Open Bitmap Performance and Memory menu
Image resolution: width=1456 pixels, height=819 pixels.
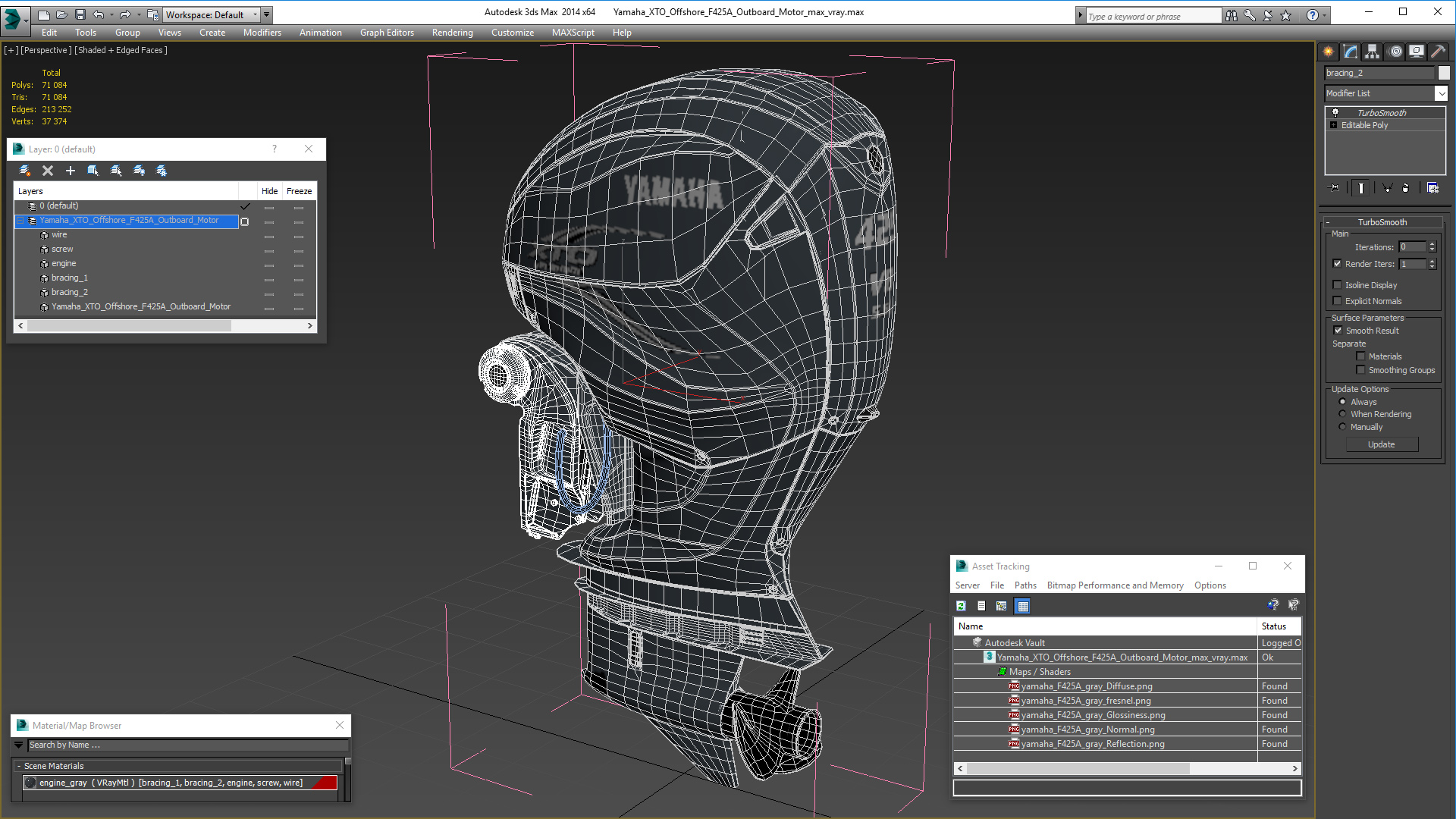pyautogui.click(x=1115, y=585)
